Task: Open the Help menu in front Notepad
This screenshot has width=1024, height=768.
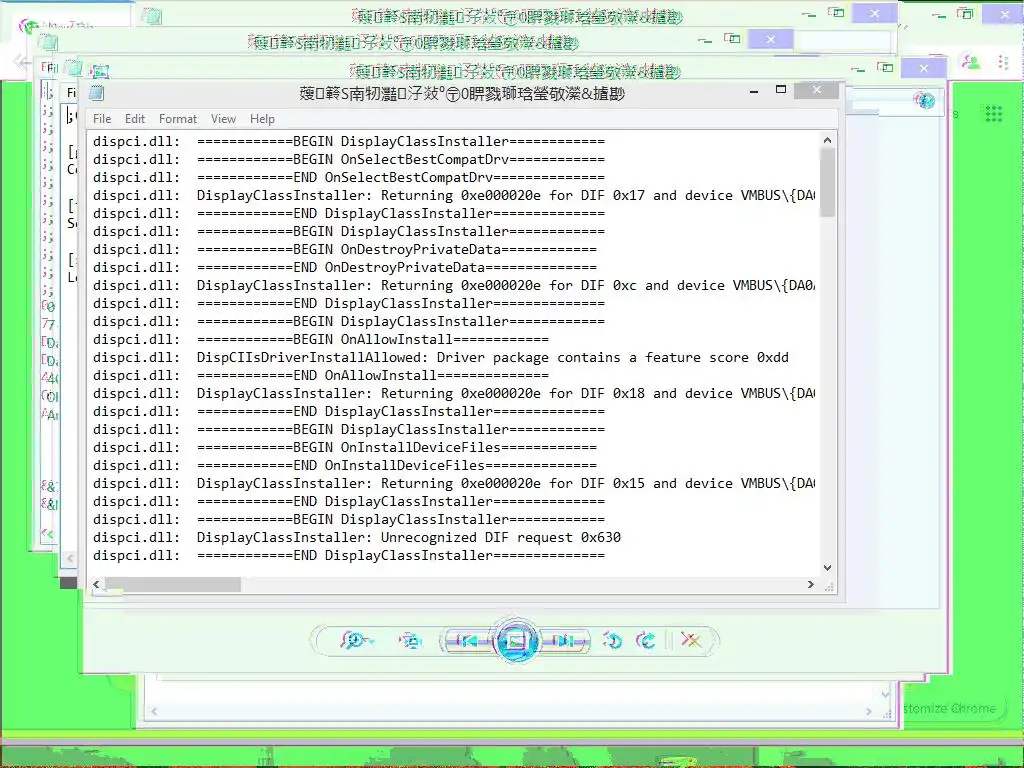Action: click(x=262, y=119)
